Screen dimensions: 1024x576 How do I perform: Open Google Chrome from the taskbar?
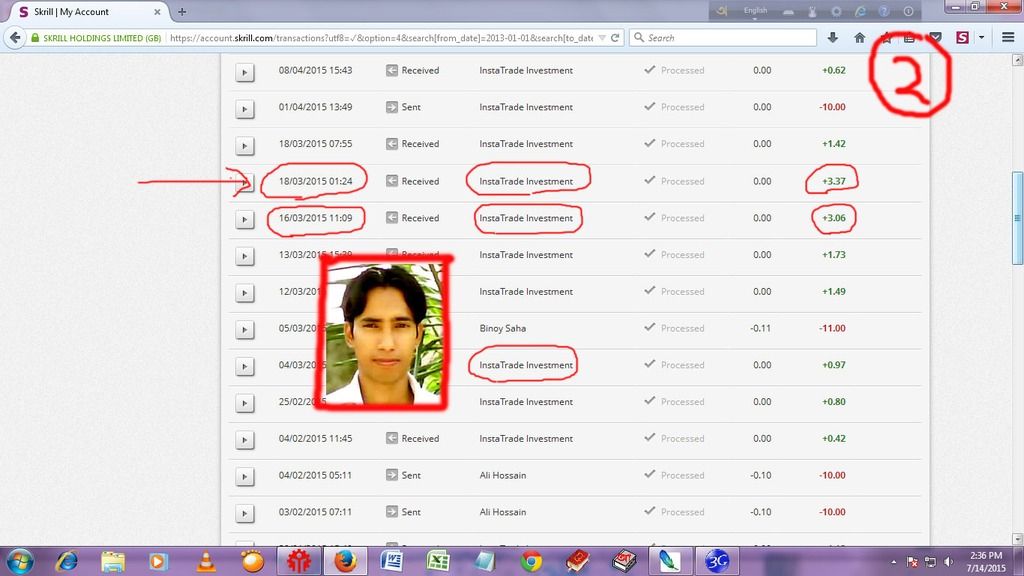point(531,561)
